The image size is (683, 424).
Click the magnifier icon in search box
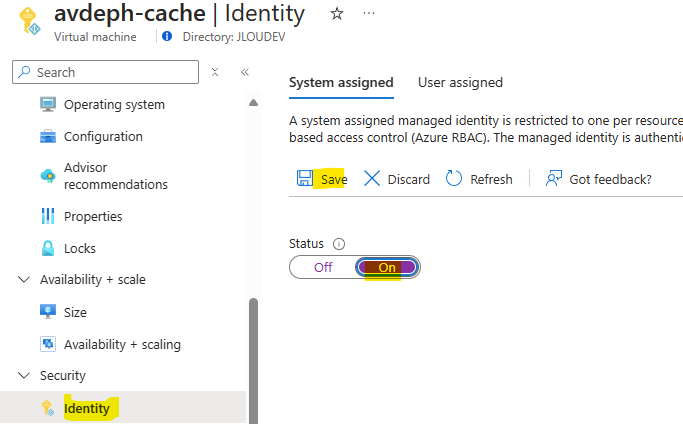[24, 71]
